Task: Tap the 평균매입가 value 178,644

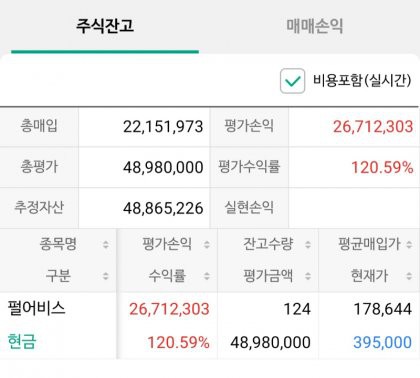Action: tap(382, 309)
